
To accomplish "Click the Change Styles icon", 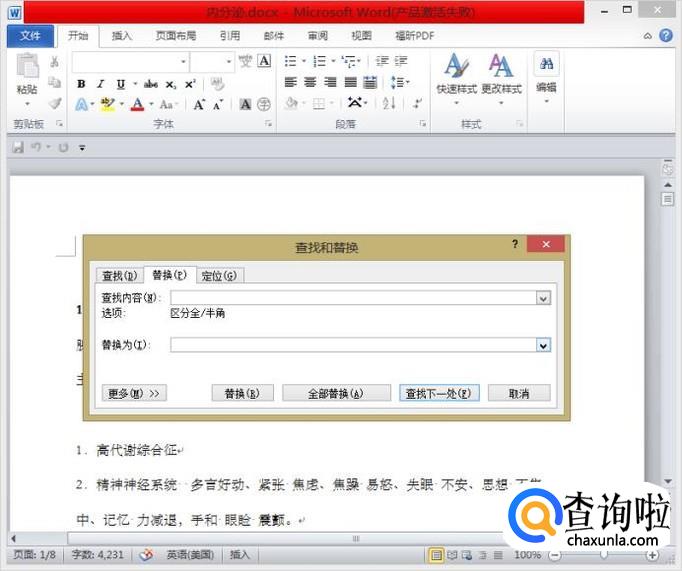I will coord(501,70).
